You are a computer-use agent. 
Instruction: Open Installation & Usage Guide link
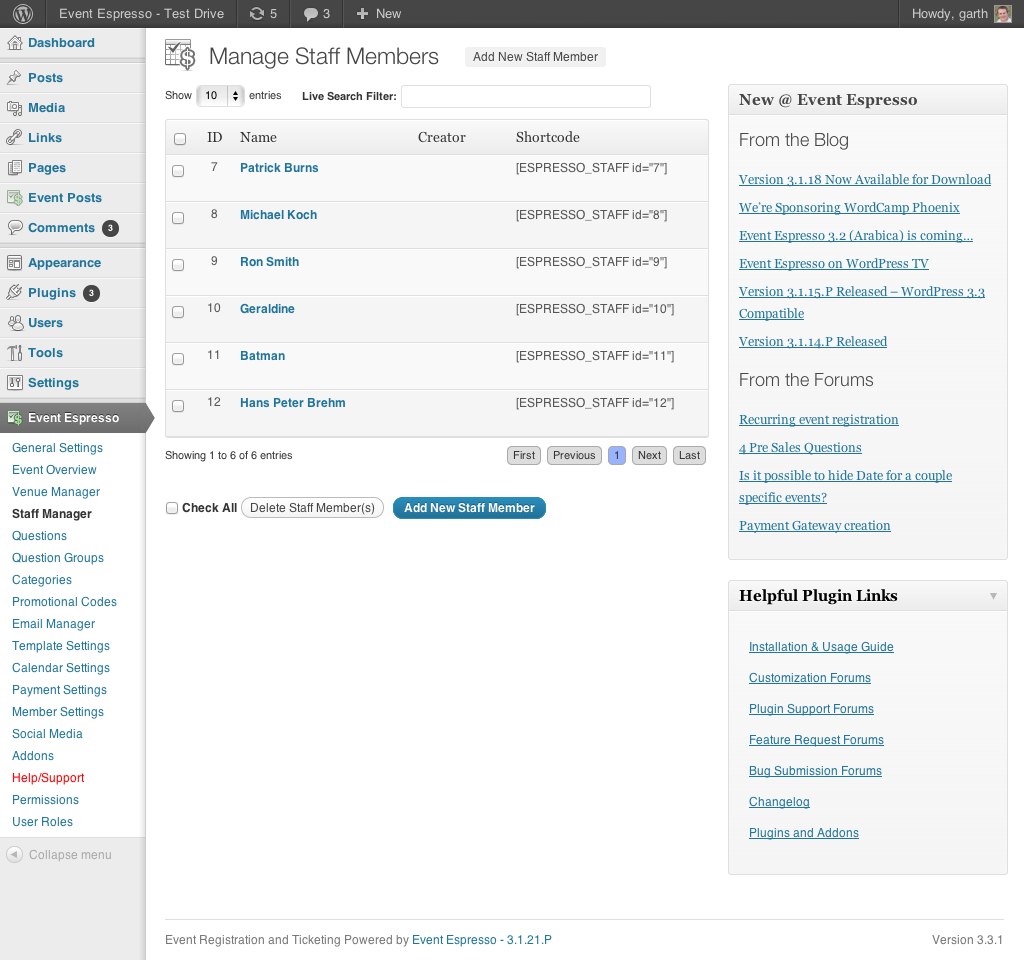pyautogui.click(x=821, y=647)
